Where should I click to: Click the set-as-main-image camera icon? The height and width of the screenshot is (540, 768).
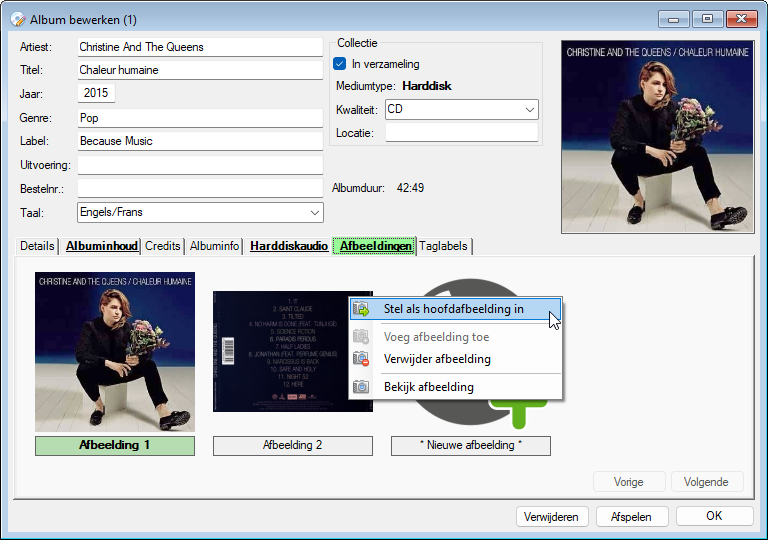(361, 309)
